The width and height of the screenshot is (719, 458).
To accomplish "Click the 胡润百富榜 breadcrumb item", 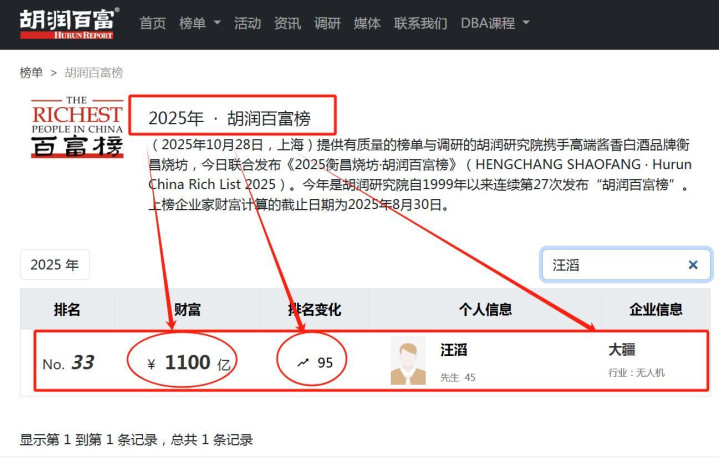I will pyautogui.click(x=94, y=72).
